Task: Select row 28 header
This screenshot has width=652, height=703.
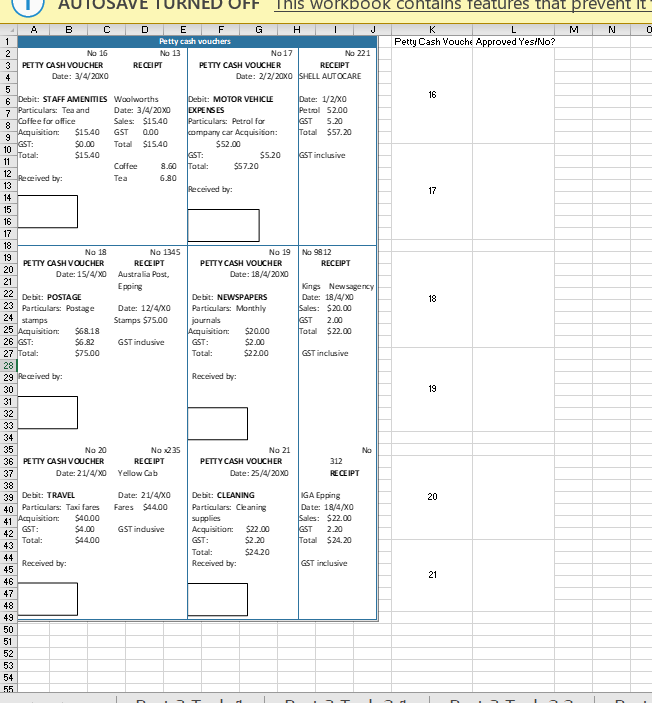Action: pos(8,365)
